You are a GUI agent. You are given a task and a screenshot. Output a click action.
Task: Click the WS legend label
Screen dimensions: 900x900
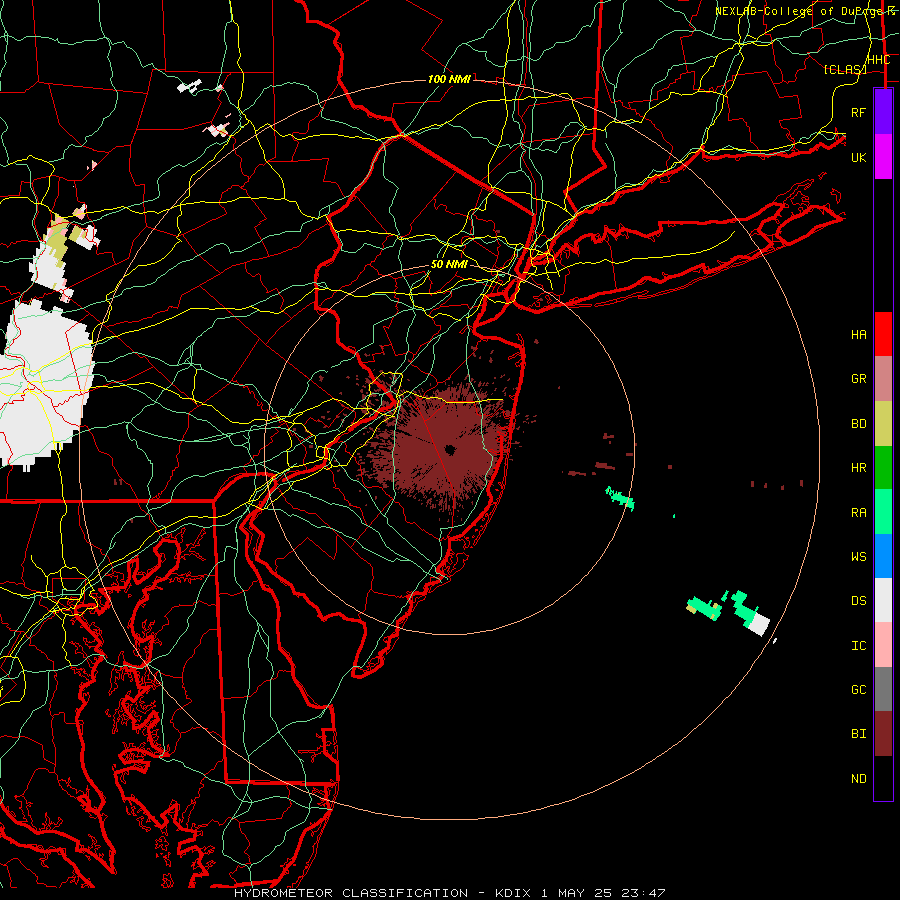[858, 556]
